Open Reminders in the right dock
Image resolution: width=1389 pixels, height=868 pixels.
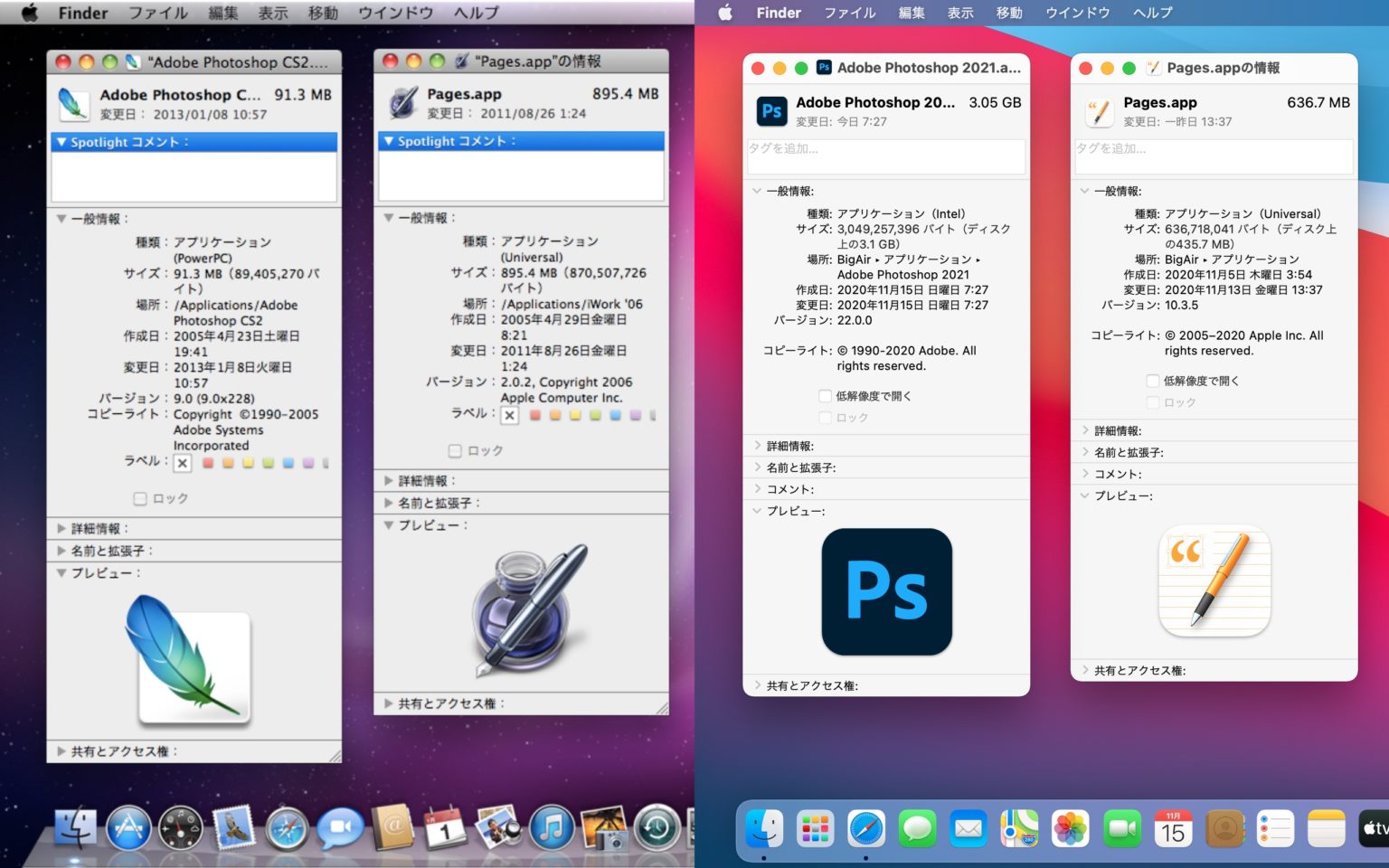click(x=1275, y=829)
